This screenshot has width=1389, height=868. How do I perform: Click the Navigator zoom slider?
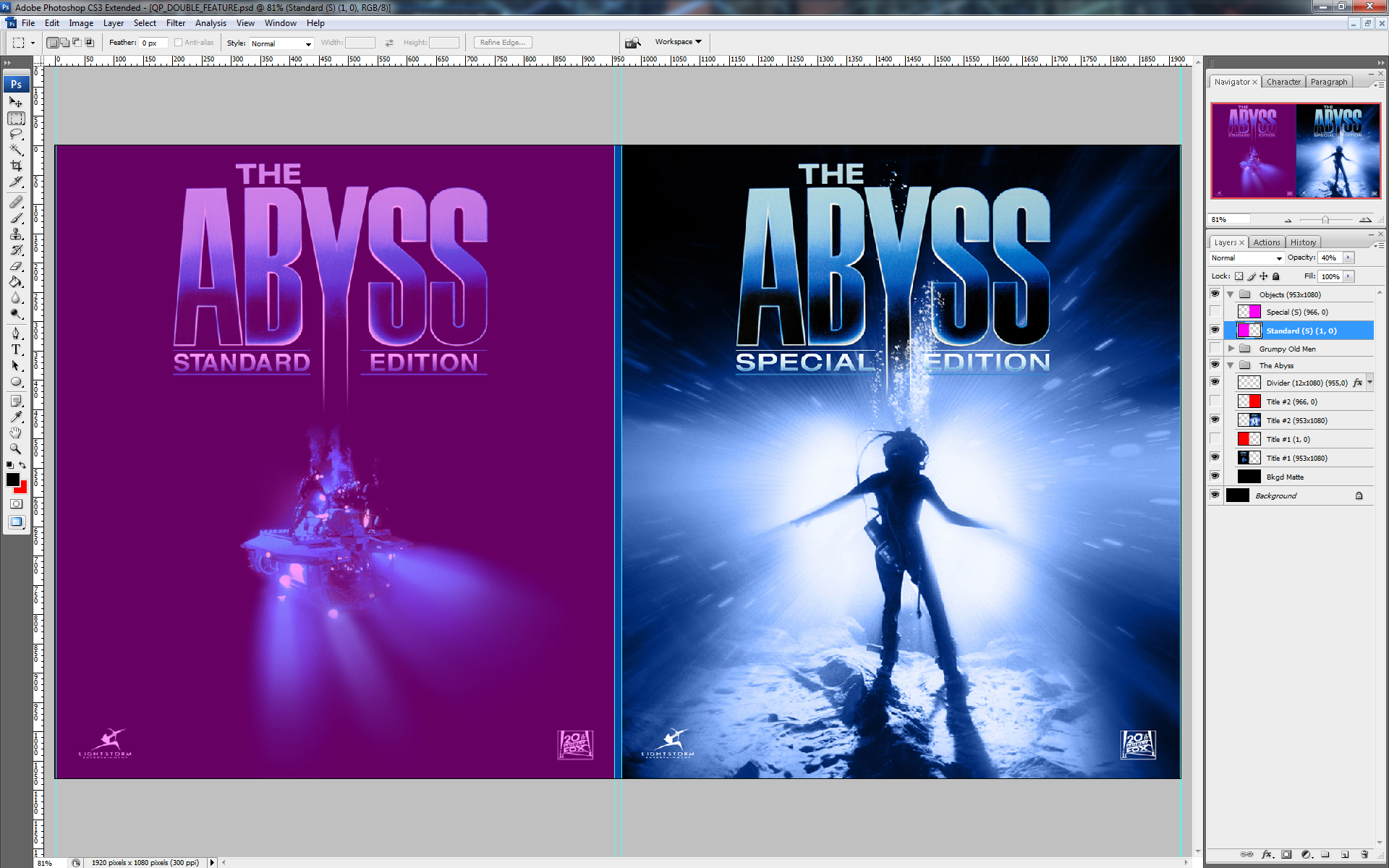1325,219
